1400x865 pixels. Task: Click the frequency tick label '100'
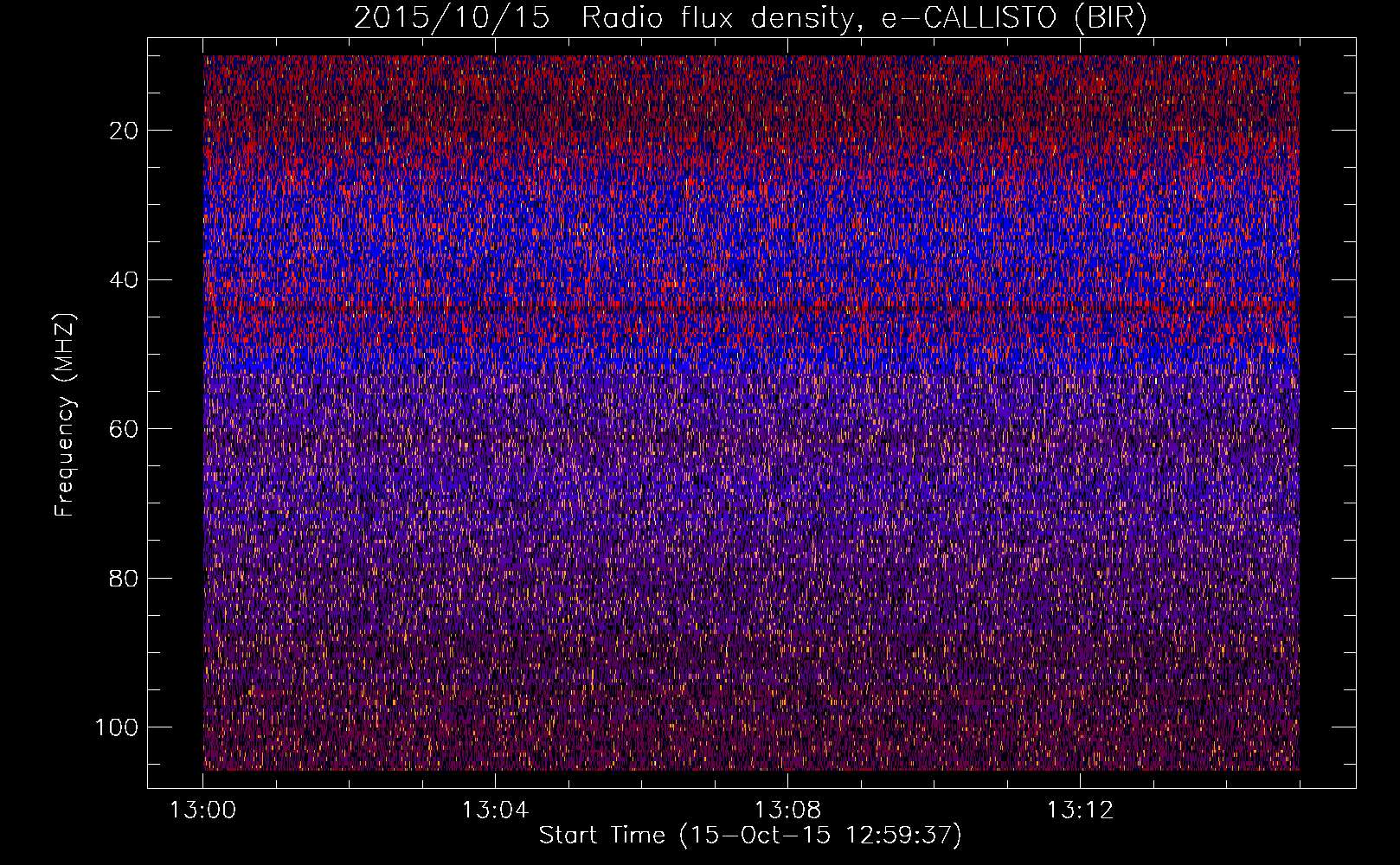(x=117, y=727)
